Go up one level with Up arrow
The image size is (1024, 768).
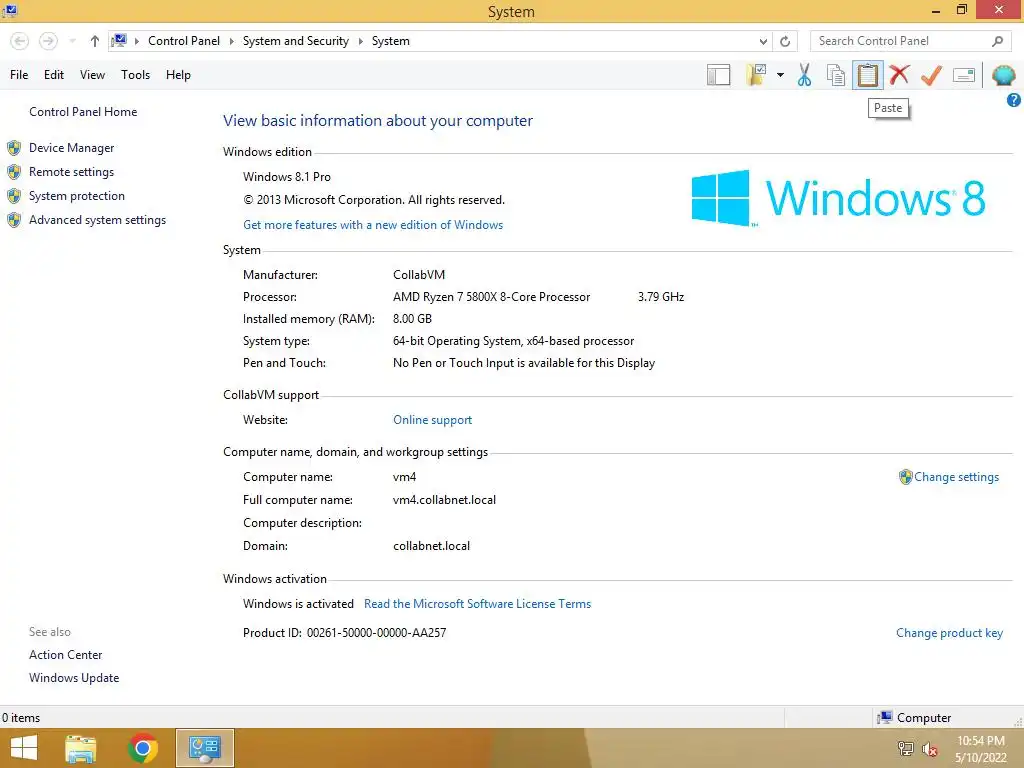(x=95, y=41)
